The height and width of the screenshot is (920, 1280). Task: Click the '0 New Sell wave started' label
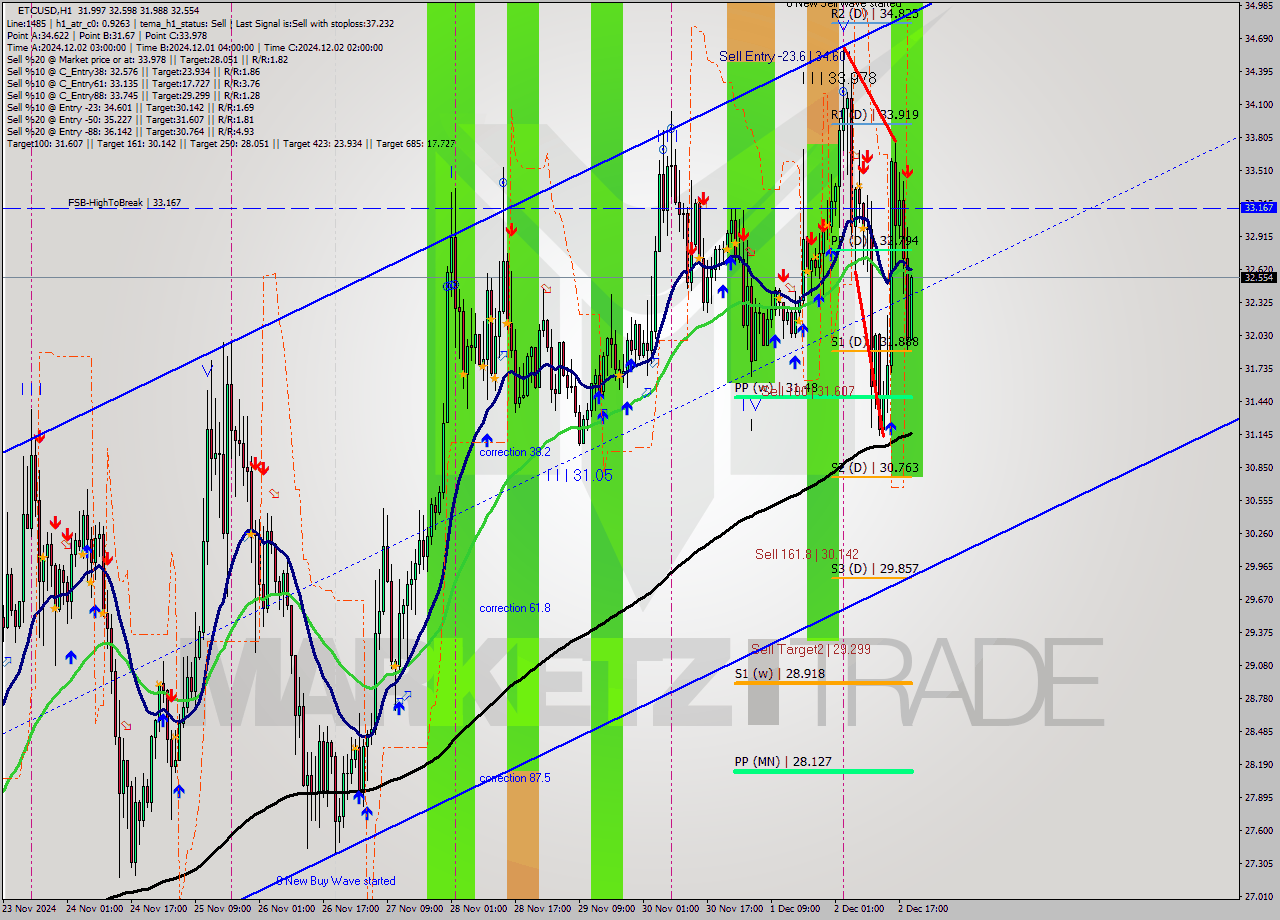coord(844,4)
